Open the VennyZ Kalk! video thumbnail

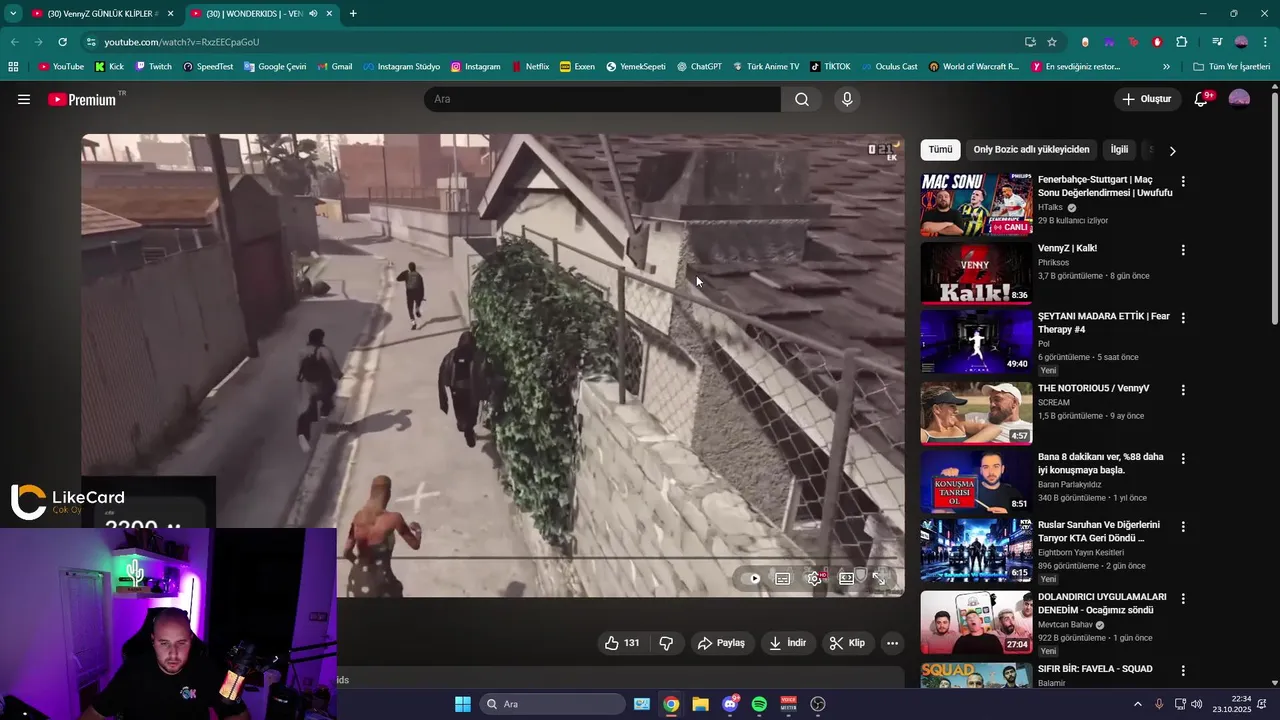[976, 273]
